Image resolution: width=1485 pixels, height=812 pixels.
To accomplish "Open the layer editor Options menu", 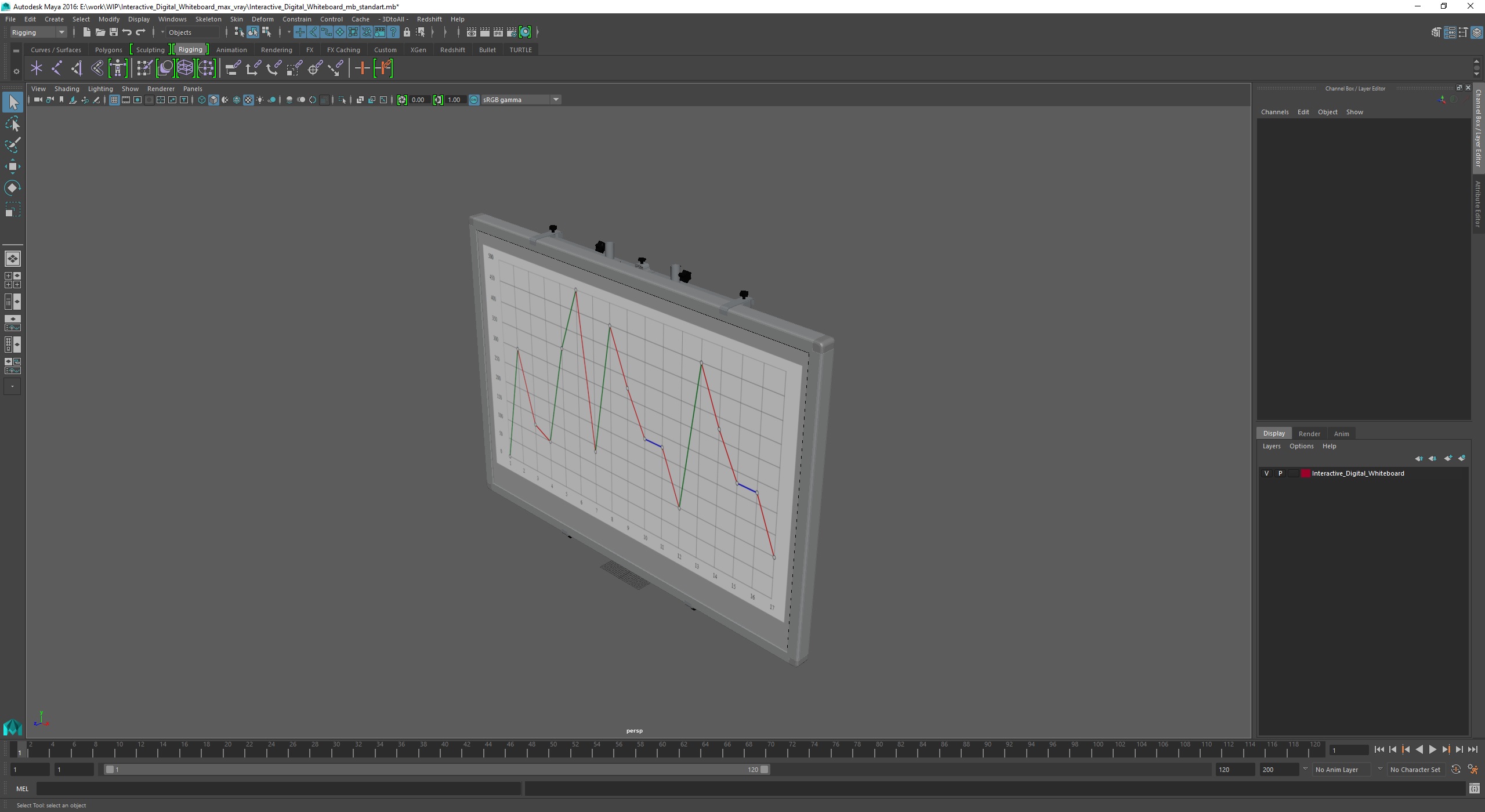I will (1301, 446).
